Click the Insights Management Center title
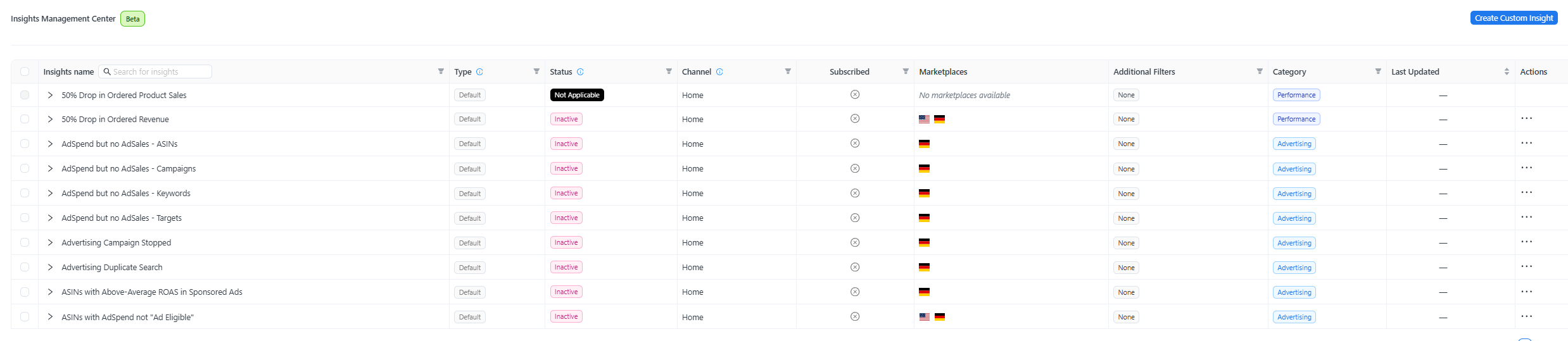 tap(63, 18)
